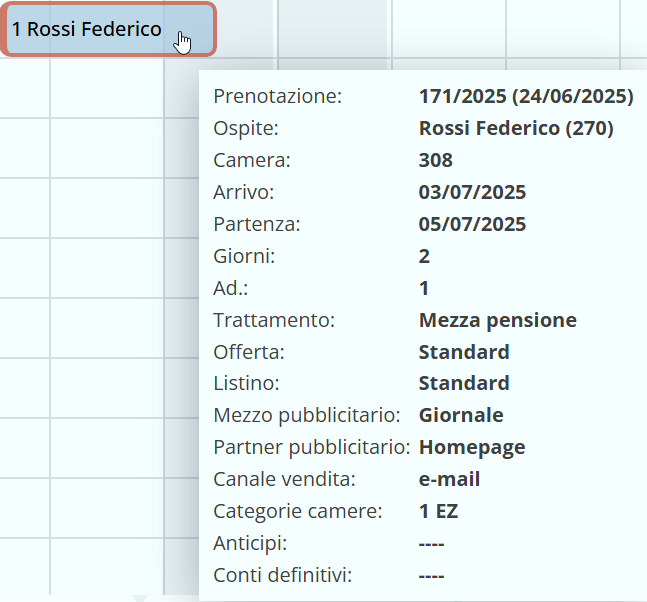Click the "Trattamento:" label
The image size is (647, 602).
coord(273,320)
